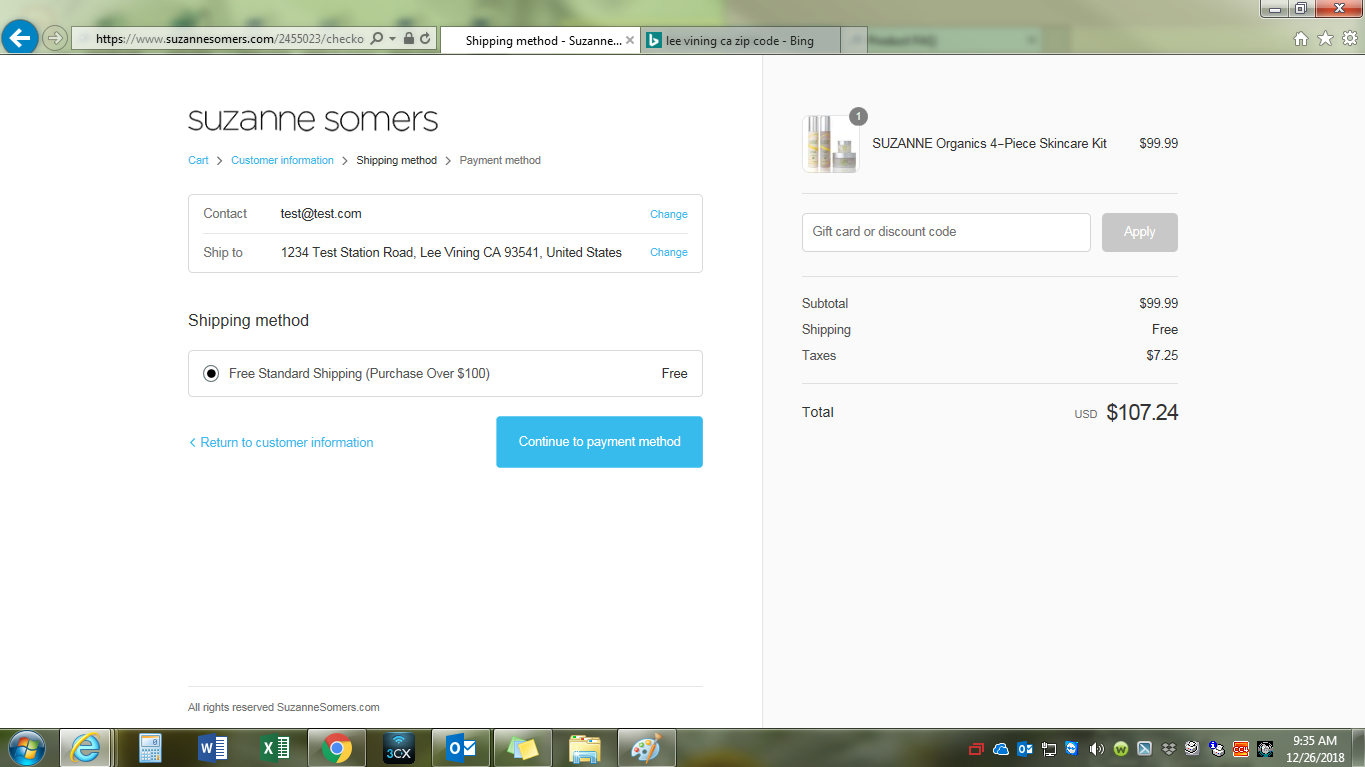Change the Contact email
Image resolution: width=1365 pixels, height=767 pixels.
[x=668, y=214]
